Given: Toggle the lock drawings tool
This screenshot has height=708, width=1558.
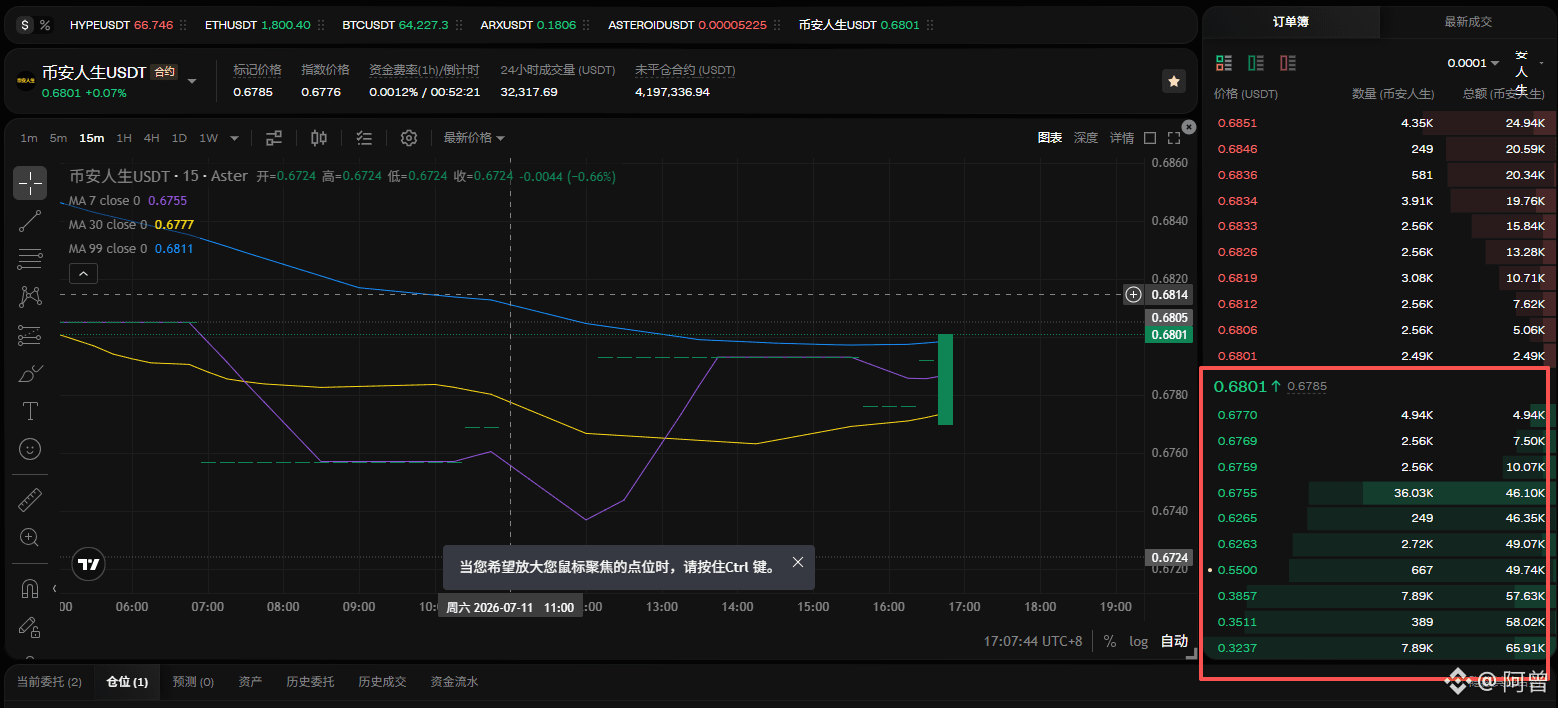Looking at the screenshot, I should 30,626.
